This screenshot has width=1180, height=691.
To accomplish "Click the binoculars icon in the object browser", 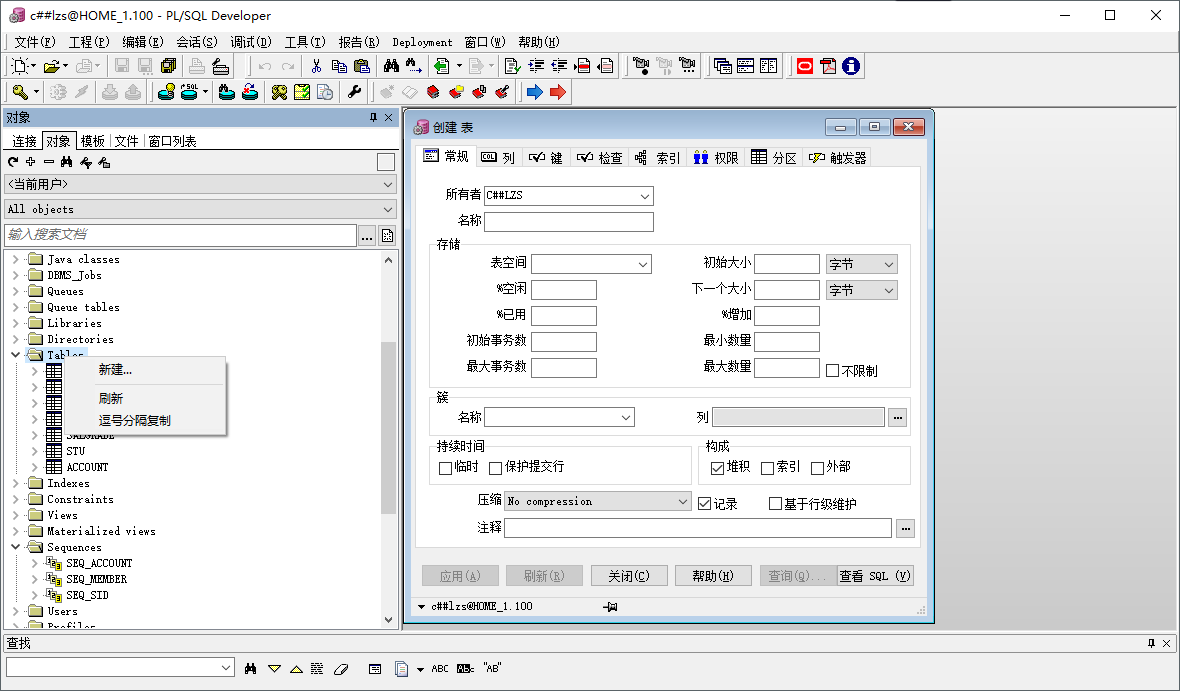I will [66, 162].
